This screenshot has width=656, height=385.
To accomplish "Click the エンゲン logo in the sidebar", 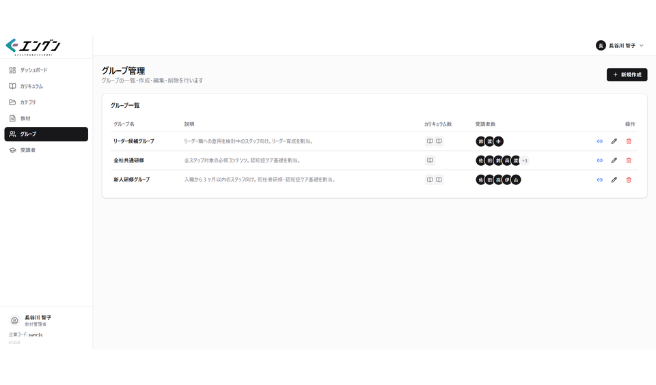I will coord(33,46).
